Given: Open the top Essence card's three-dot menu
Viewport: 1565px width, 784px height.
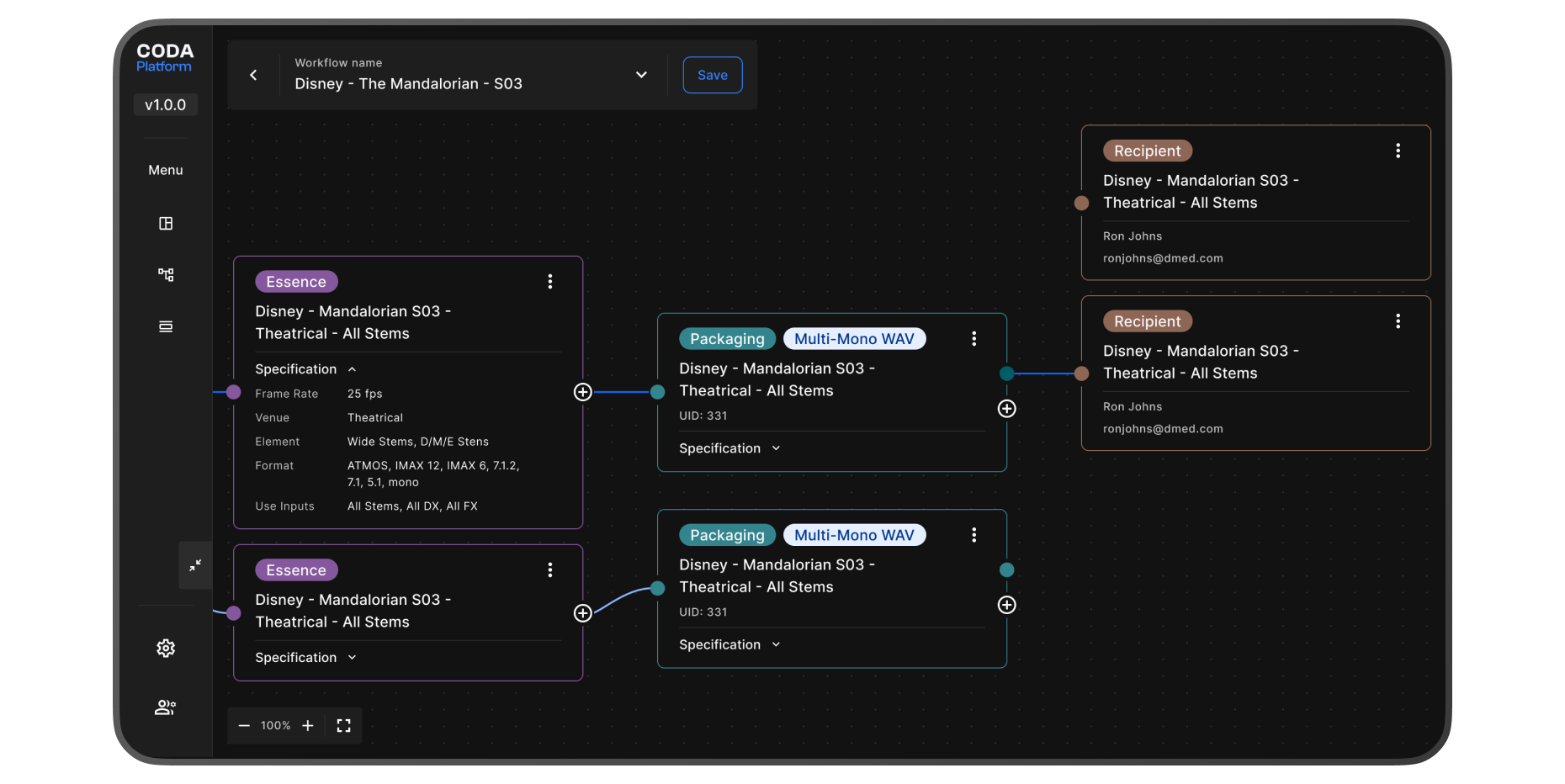Looking at the screenshot, I should (x=550, y=282).
